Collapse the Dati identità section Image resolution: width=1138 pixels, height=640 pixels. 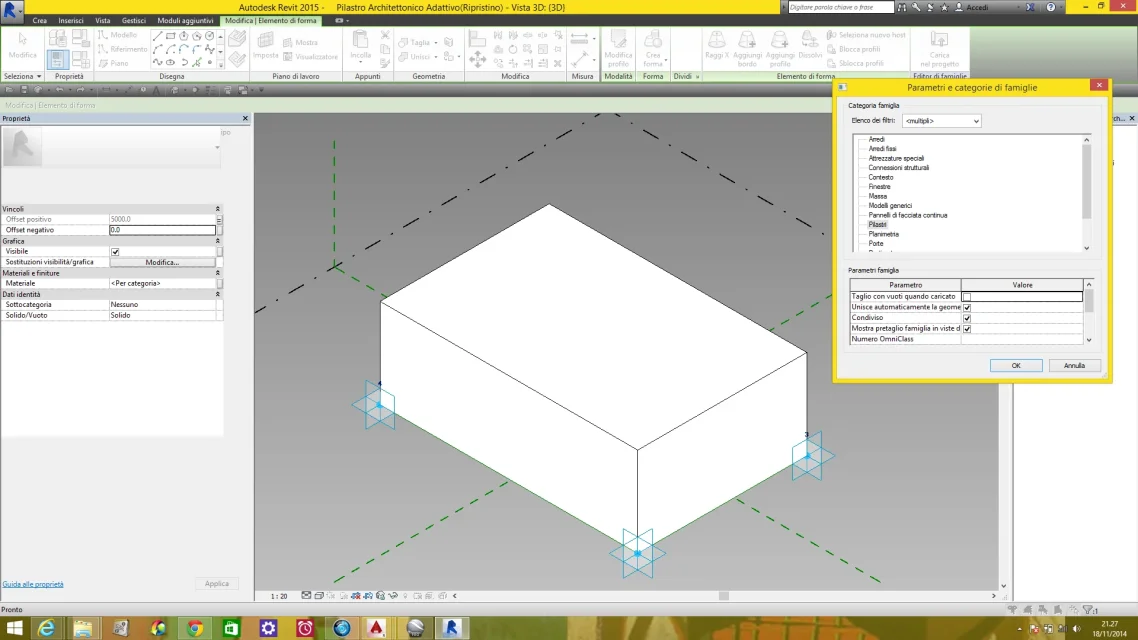click(218, 295)
